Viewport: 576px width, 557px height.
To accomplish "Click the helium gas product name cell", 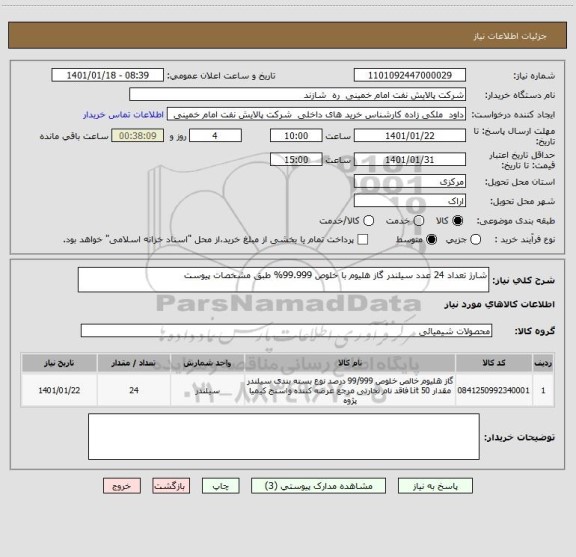I will click(x=350, y=390).
